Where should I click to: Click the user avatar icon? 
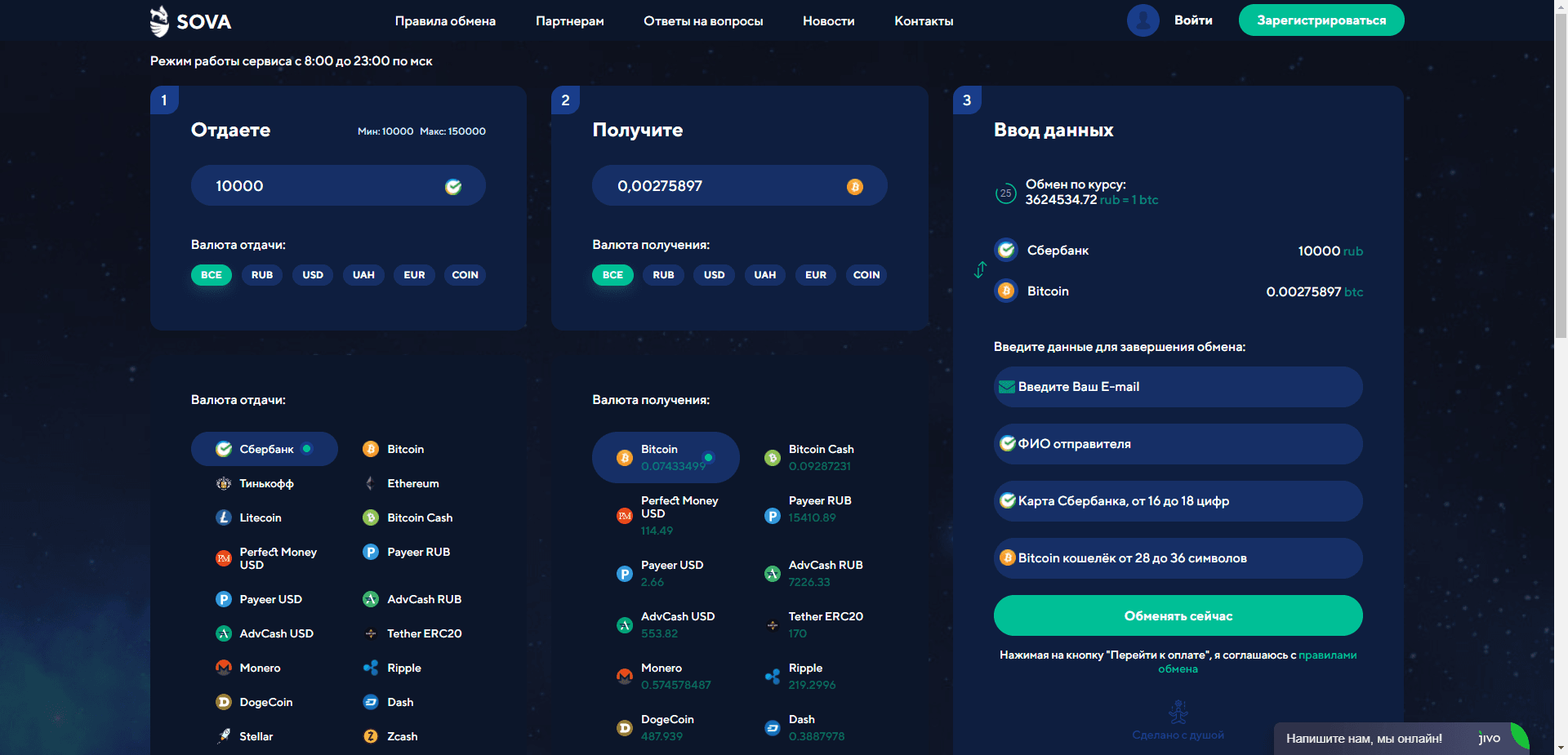click(x=1143, y=20)
